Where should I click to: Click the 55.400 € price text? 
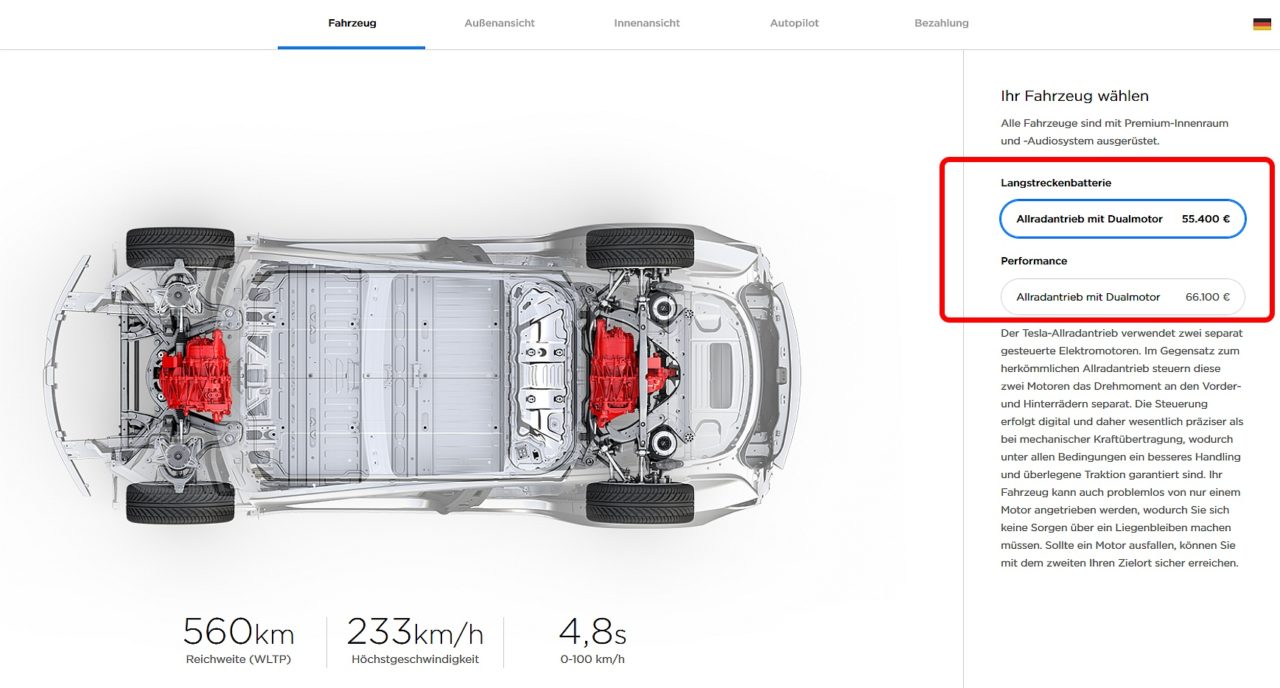pyautogui.click(x=1206, y=218)
